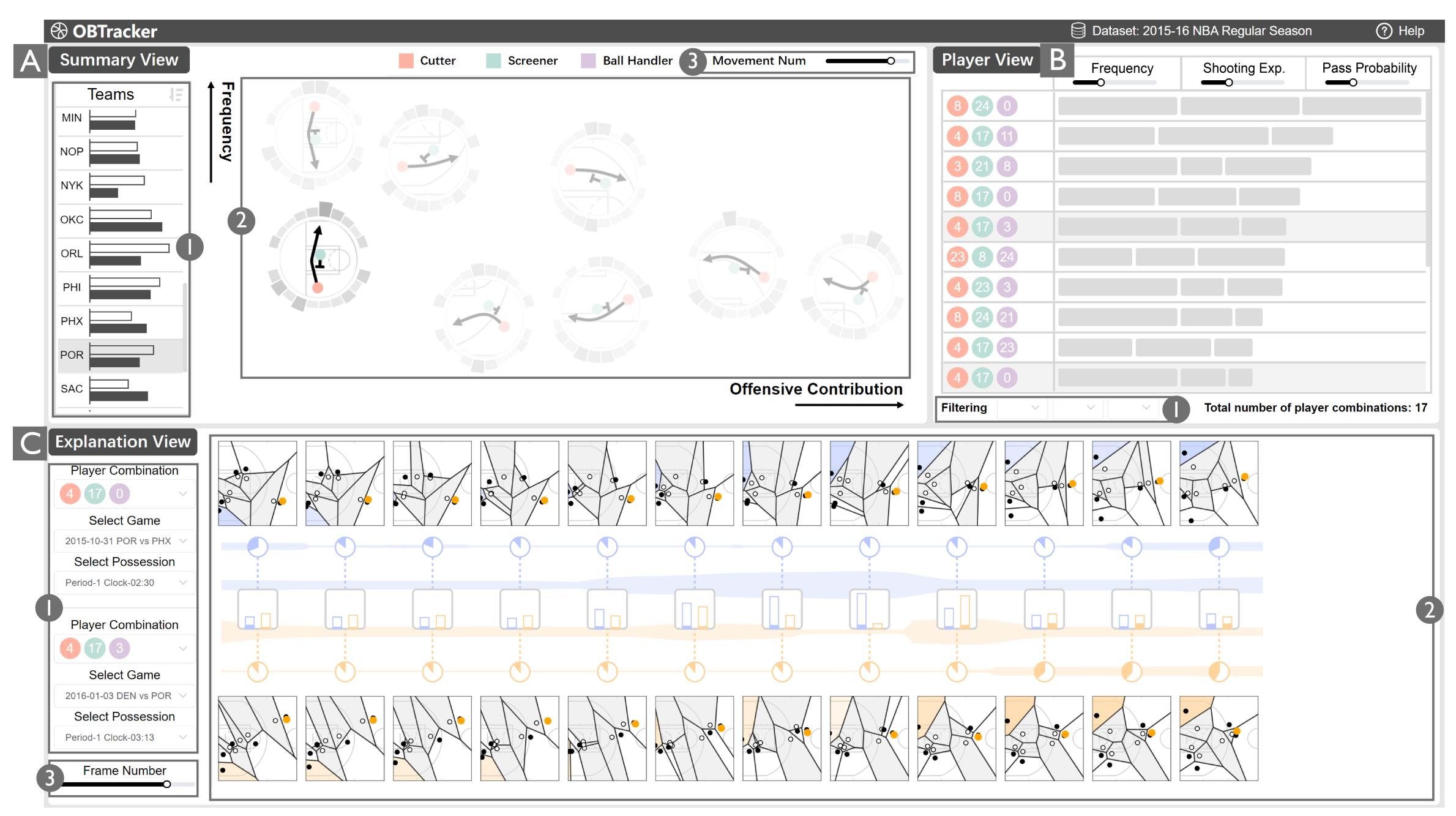Open the first Filtering dropdown
Viewport: 1456px width, 816px height.
(x=1021, y=408)
